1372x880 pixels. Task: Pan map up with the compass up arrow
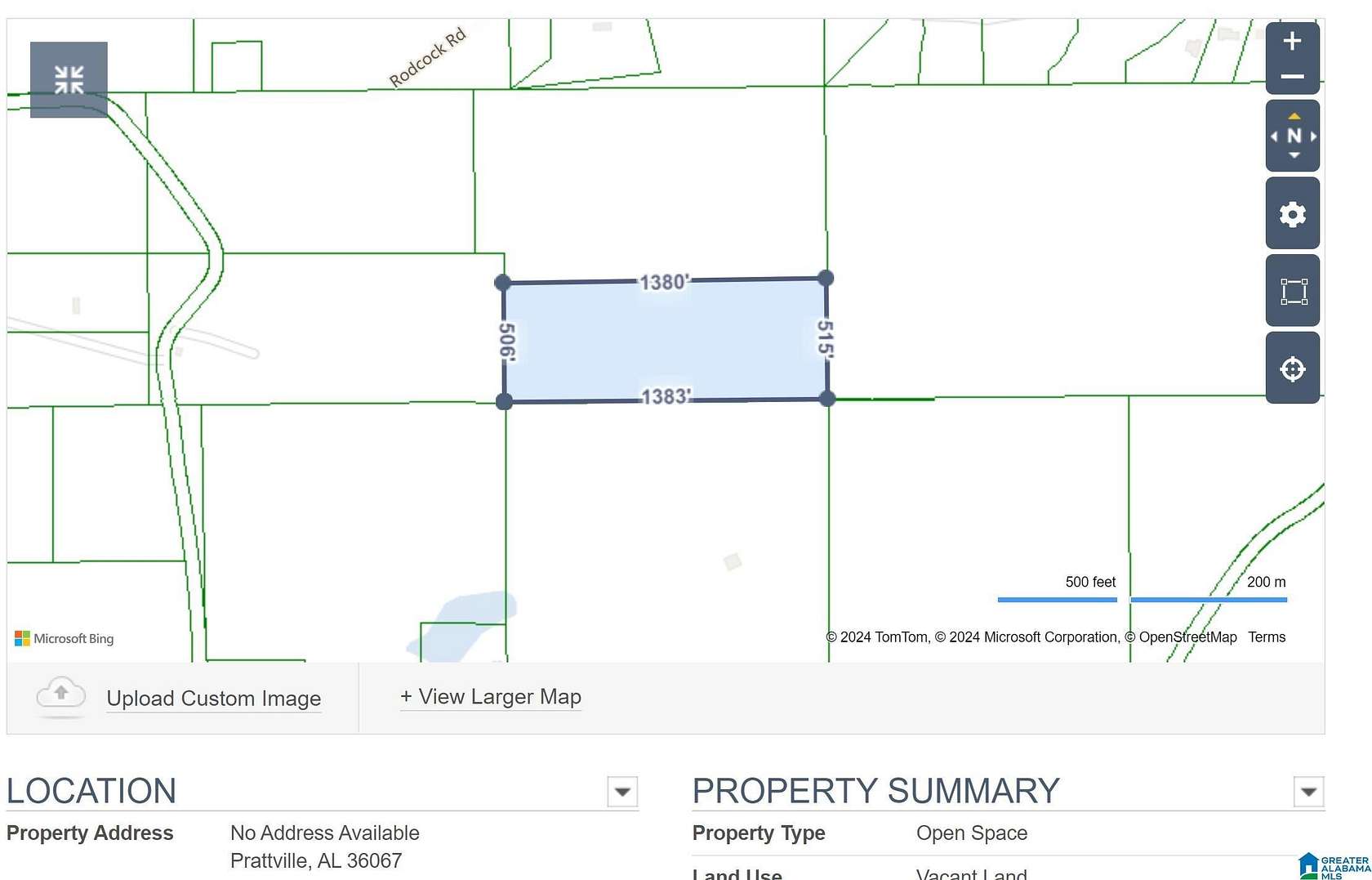click(x=1294, y=116)
